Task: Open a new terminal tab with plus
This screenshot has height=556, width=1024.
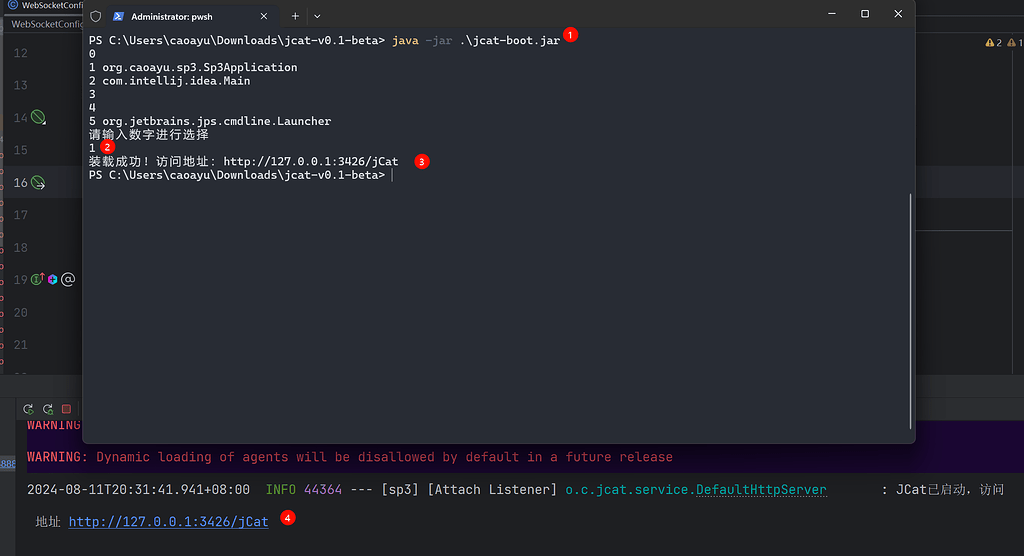Action: point(295,16)
